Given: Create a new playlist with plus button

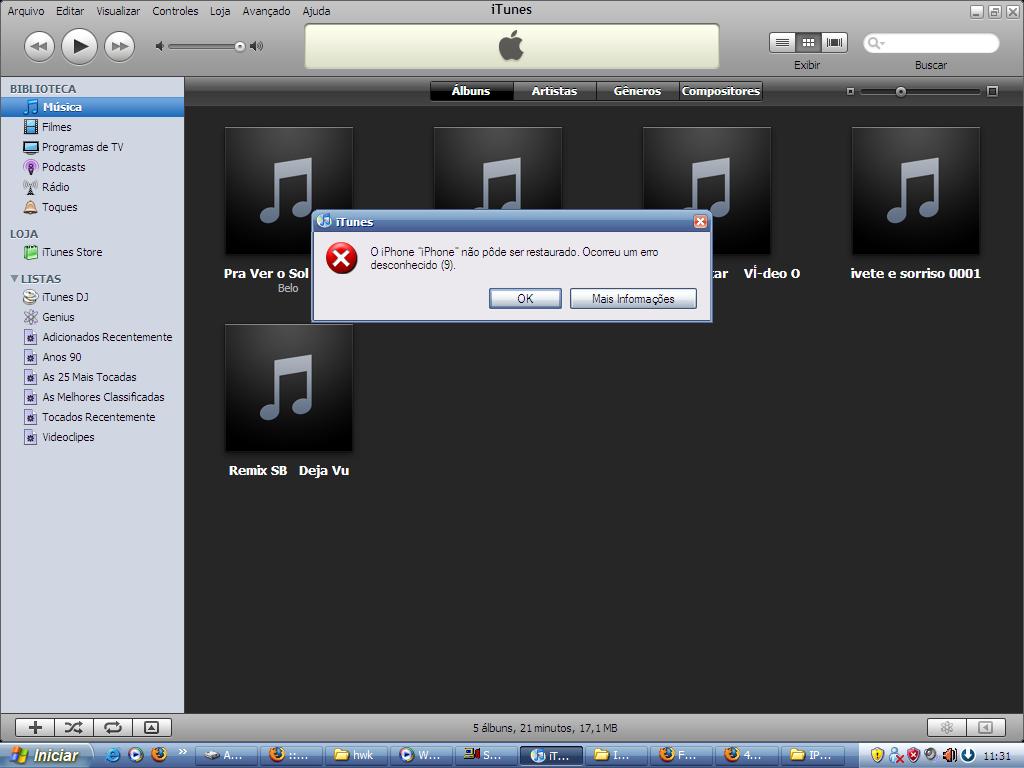Looking at the screenshot, I should click(x=35, y=728).
